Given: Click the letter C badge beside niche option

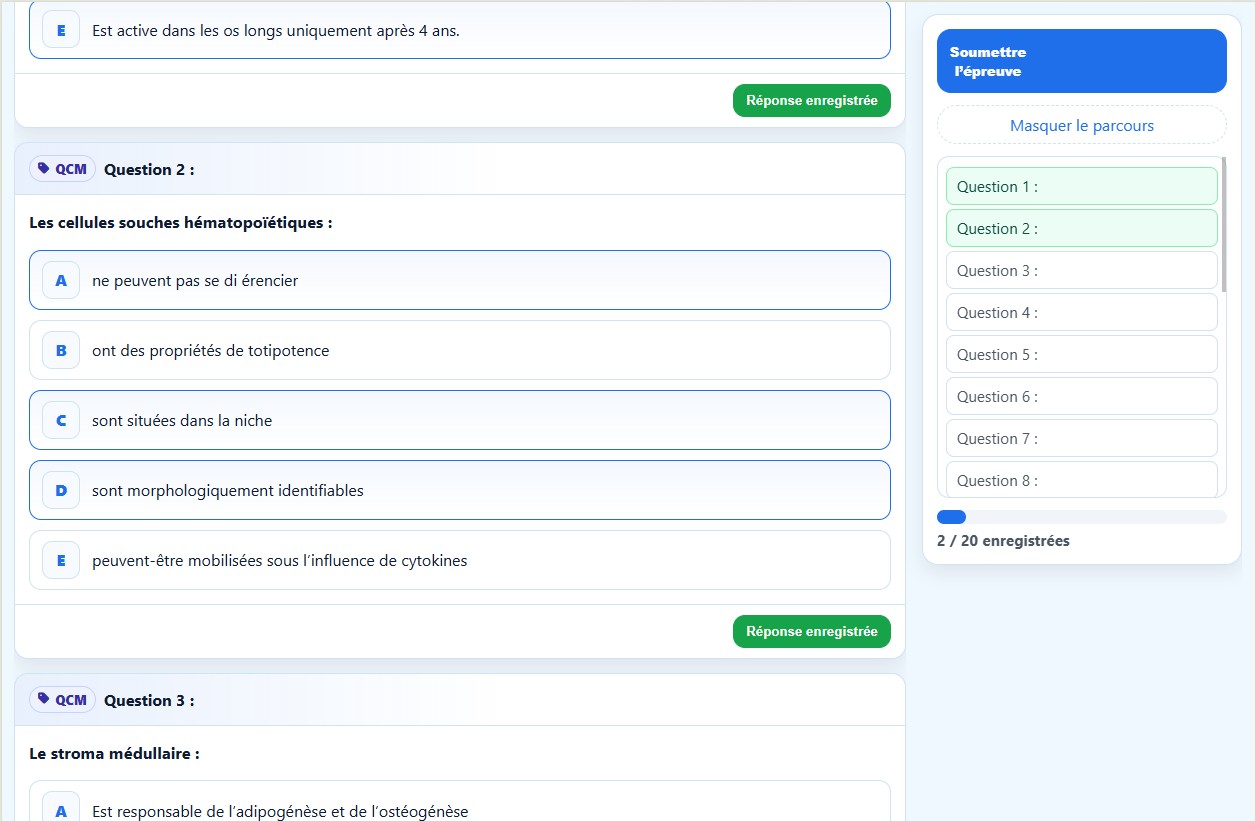Looking at the screenshot, I should pyautogui.click(x=60, y=420).
